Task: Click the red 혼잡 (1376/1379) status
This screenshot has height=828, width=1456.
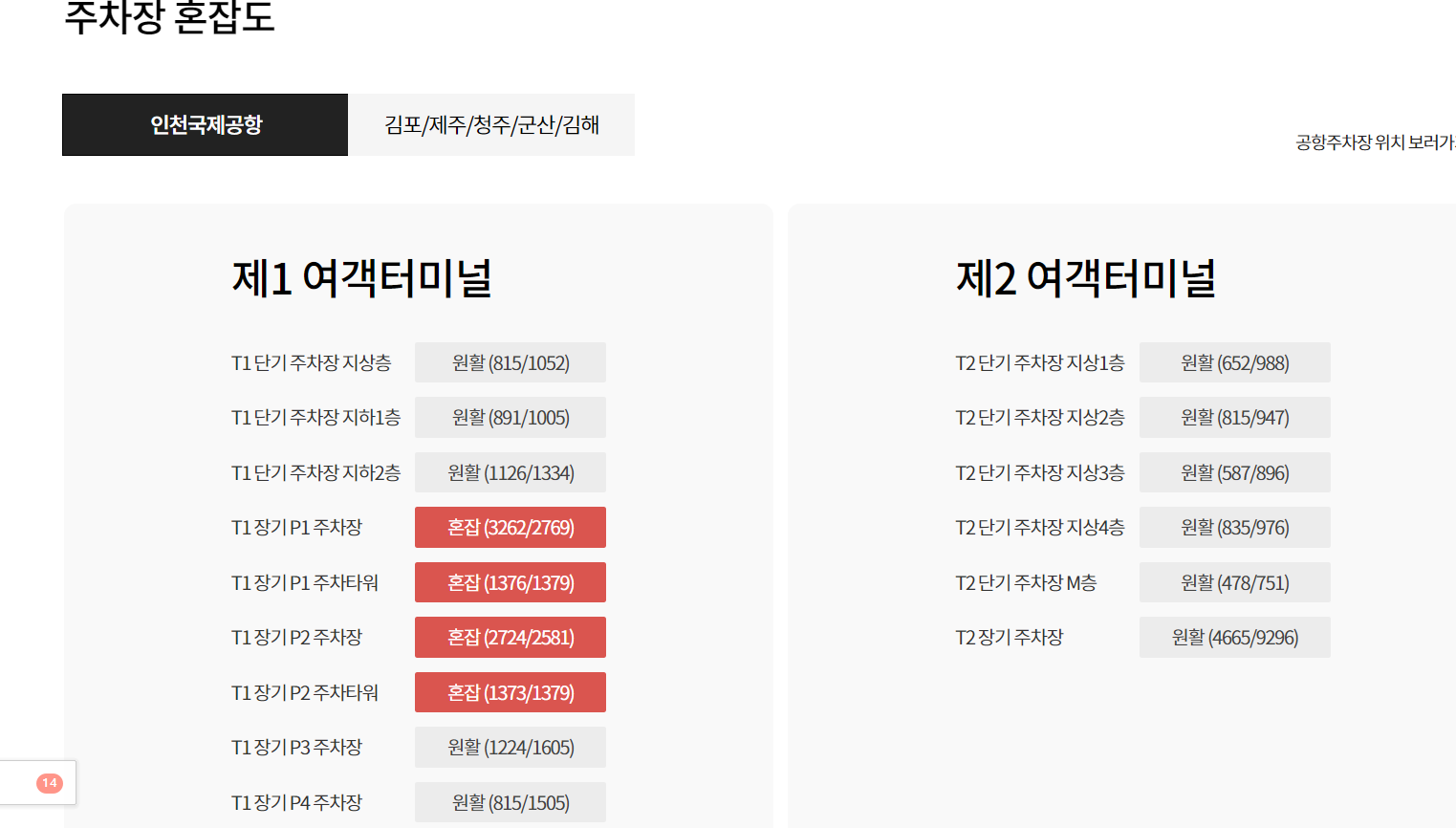Action: 511,582
